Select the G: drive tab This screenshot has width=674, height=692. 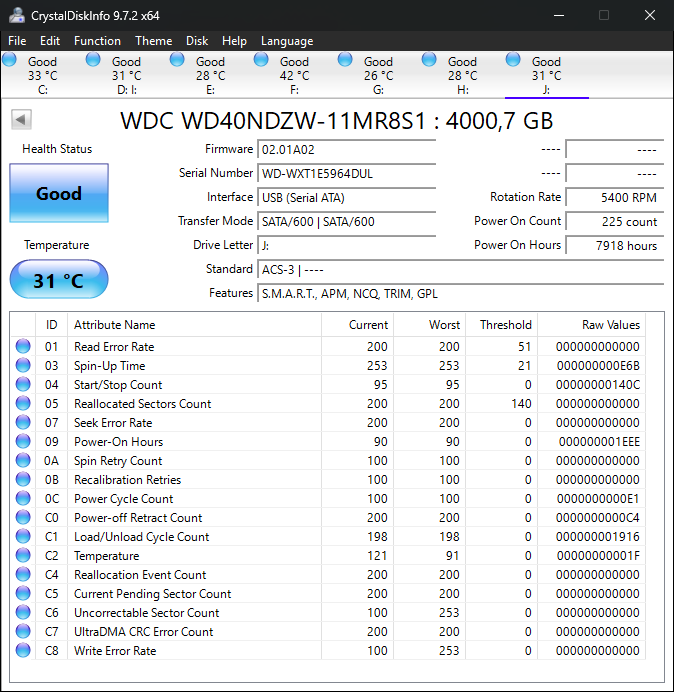click(378, 76)
